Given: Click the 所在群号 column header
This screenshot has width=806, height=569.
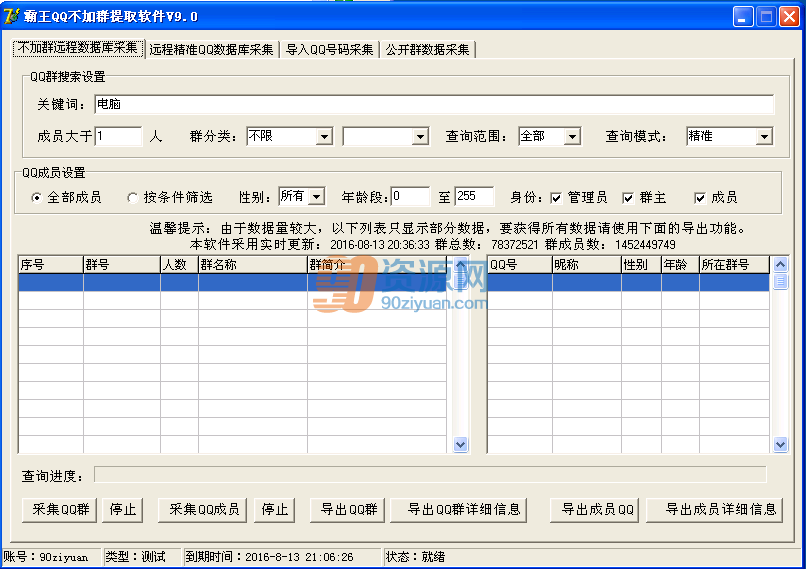Looking at the screenshot, I should (x=734, y=265).
